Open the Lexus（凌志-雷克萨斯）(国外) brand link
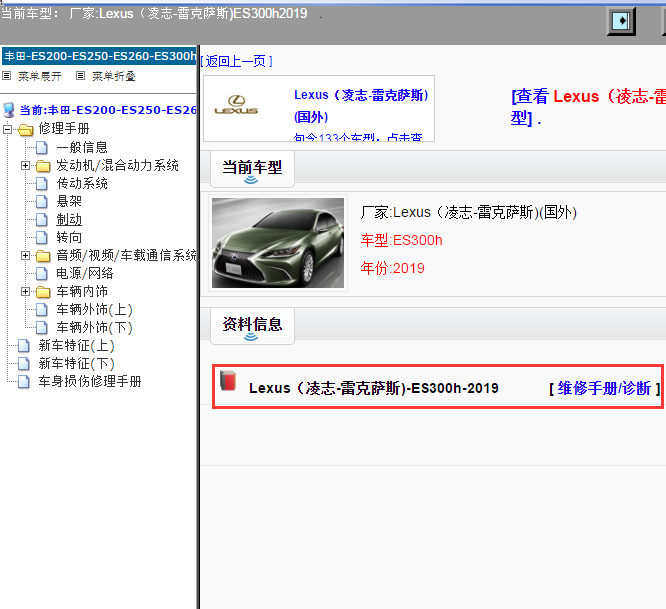Screen dimensions: 666x609 point(361,106)
